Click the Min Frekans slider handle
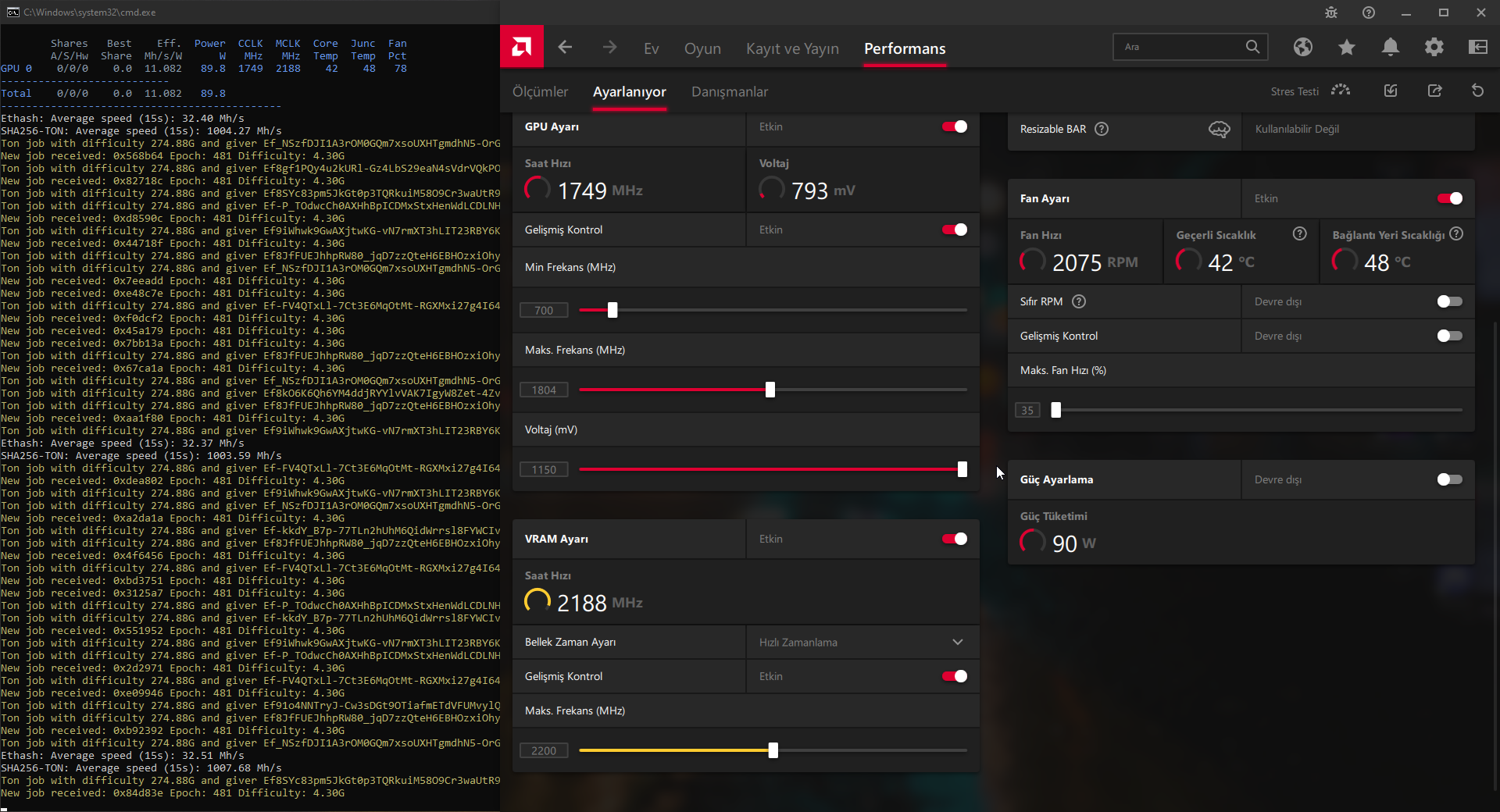Viewport: 1500px width, 812px height. pos(612,310)
